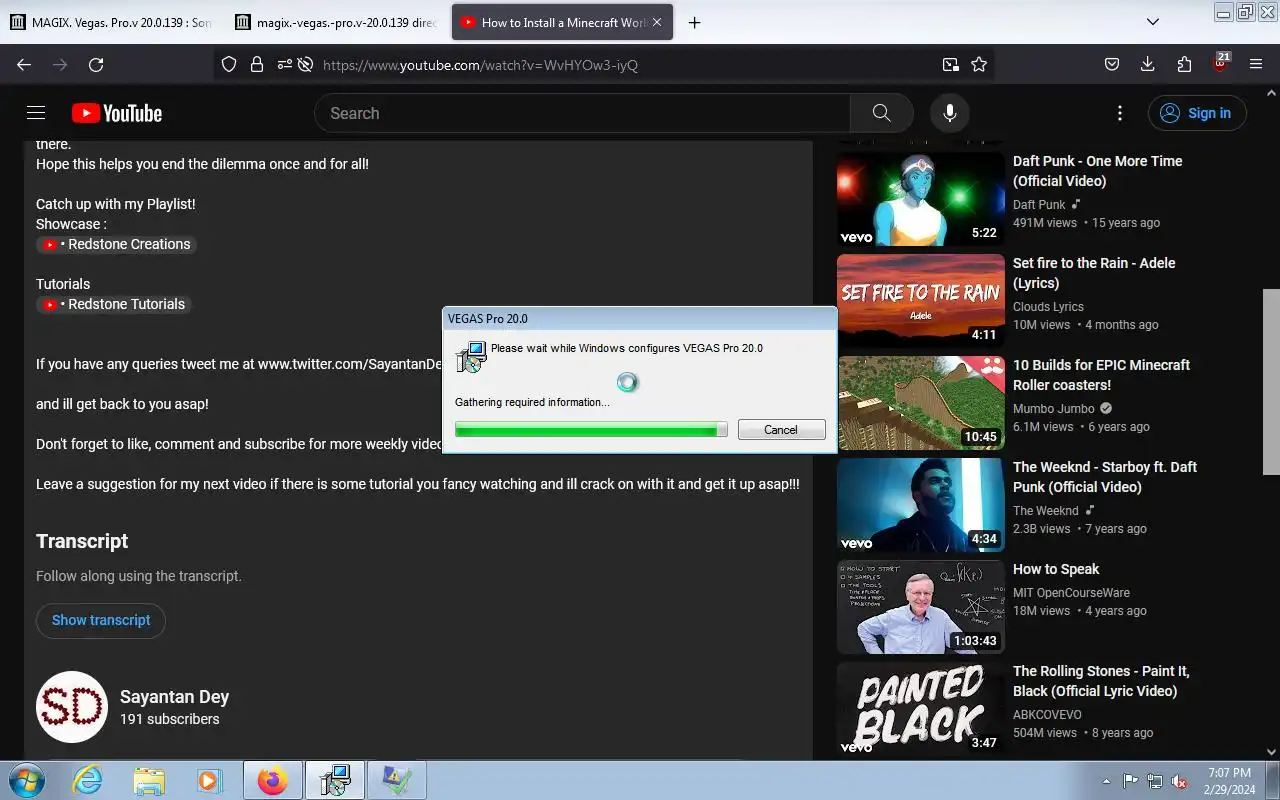Open the Sayantan Dey channel name
This screenshot has width=1280, height=800.
pyautogui.click(x=174, y=697)
